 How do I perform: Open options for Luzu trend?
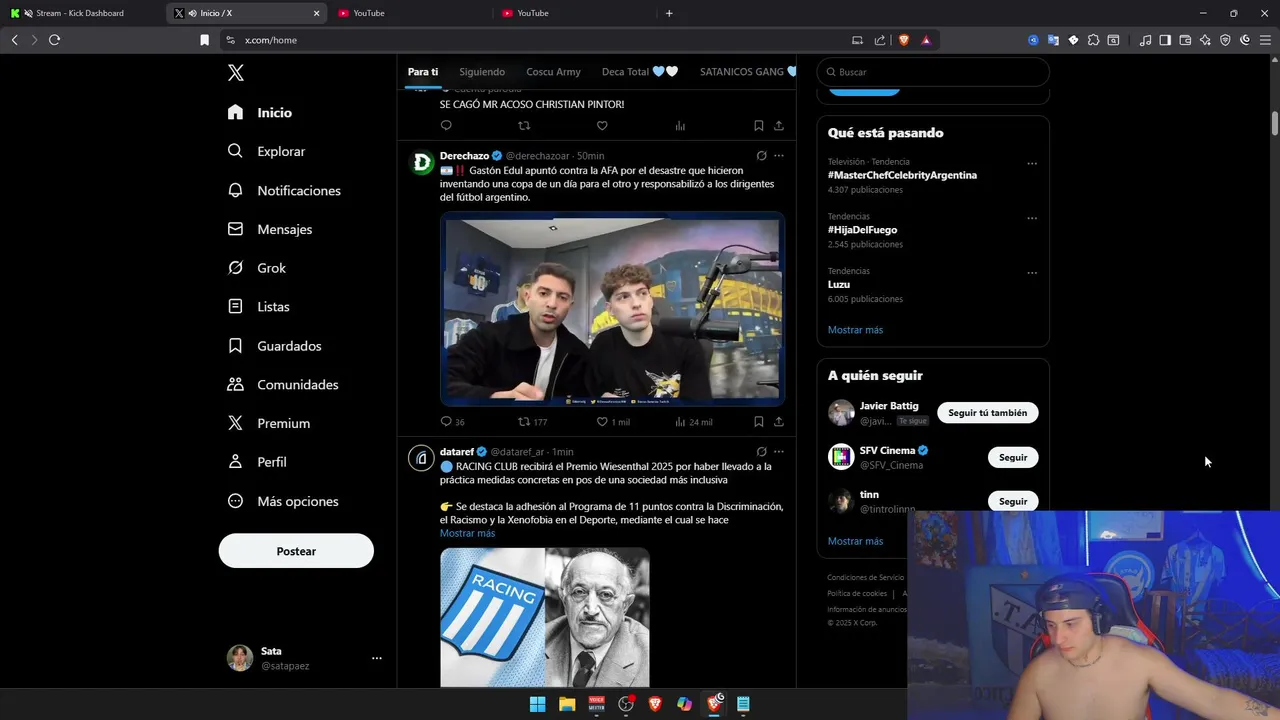tap(1032, 273)
